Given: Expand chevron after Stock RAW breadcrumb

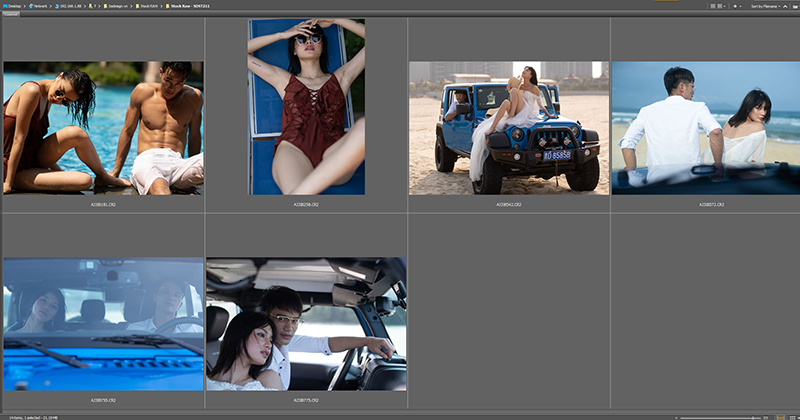Looking at the screenshot, I should tap(162, 6).
